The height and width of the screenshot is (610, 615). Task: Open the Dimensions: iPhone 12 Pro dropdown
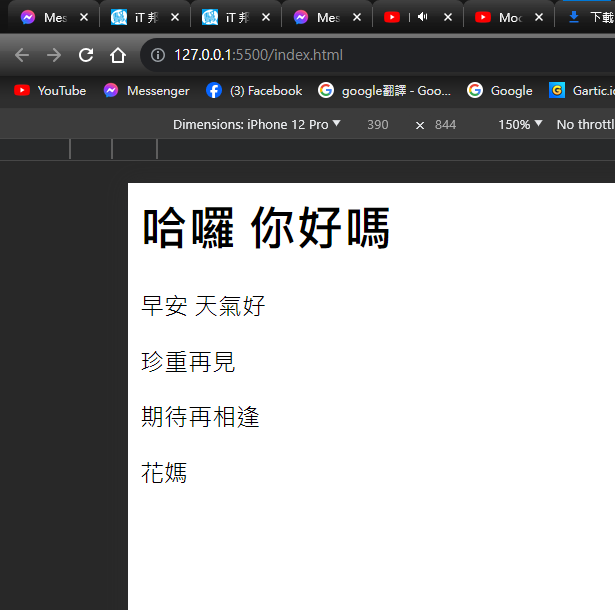click(x=257, y=124)
